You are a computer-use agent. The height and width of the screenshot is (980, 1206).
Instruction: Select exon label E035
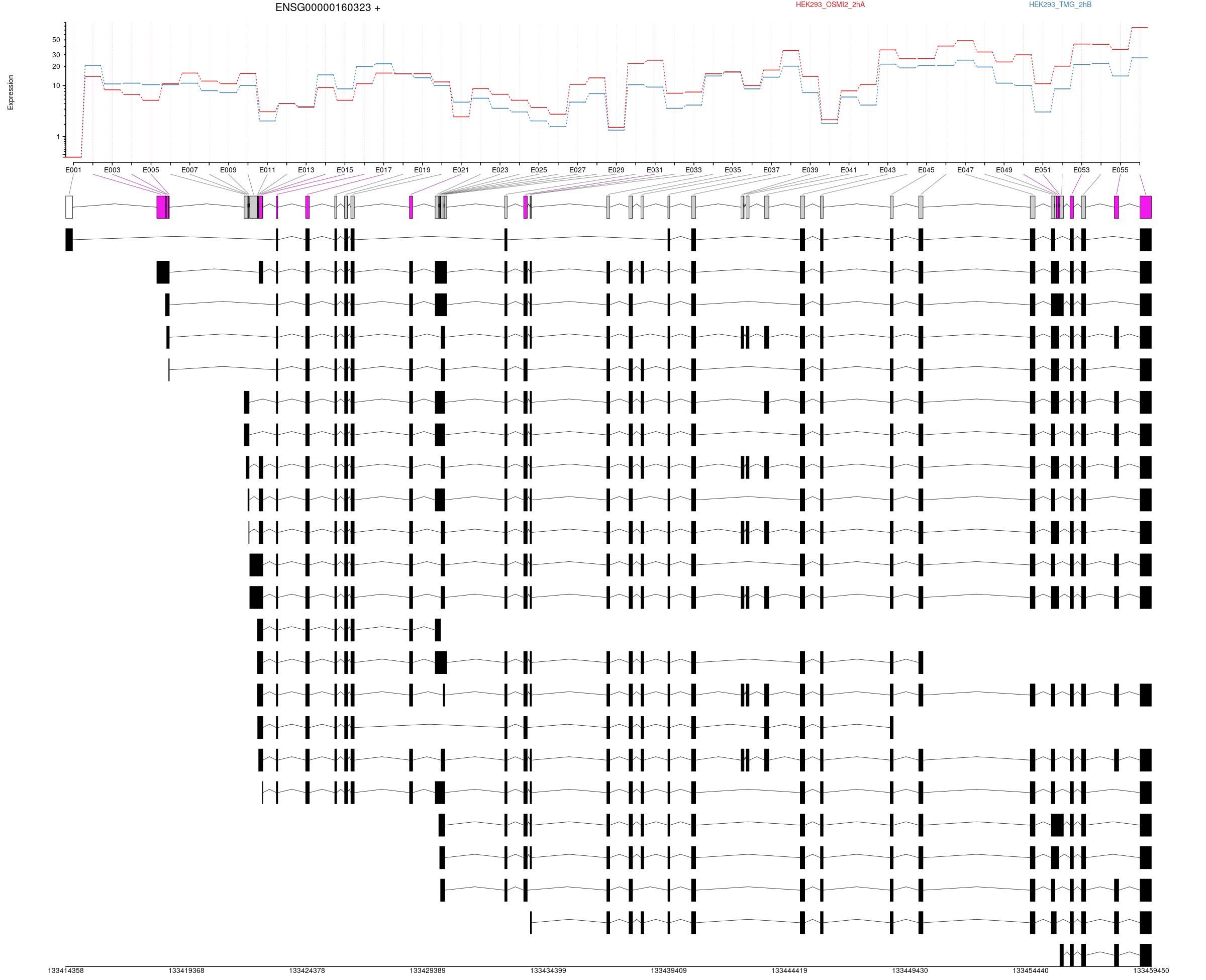(x=733, y=170)
